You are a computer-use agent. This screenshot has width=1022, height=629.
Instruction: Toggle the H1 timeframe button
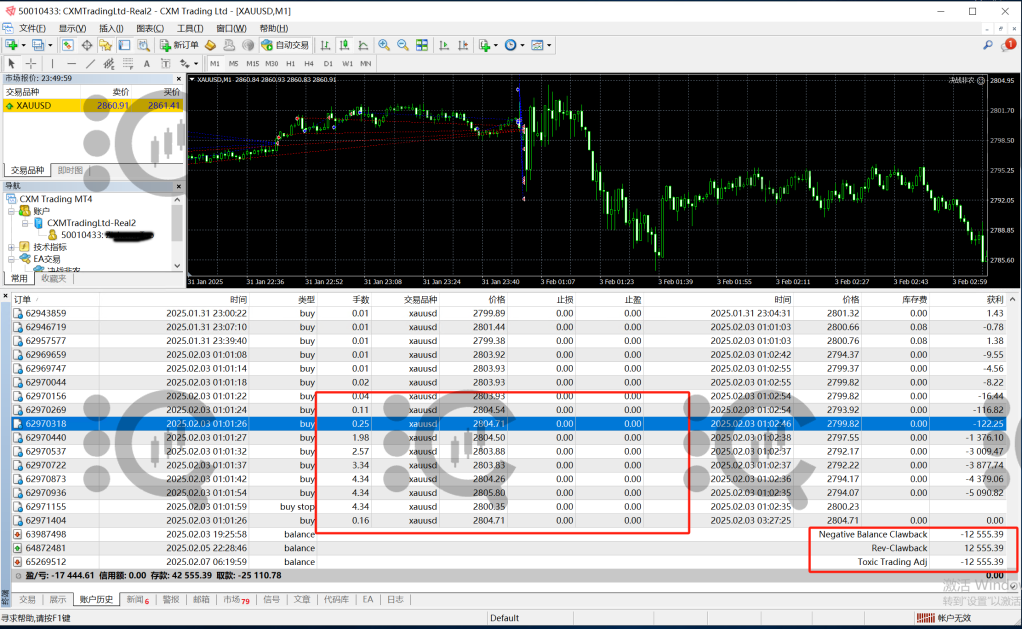(290, 63)
